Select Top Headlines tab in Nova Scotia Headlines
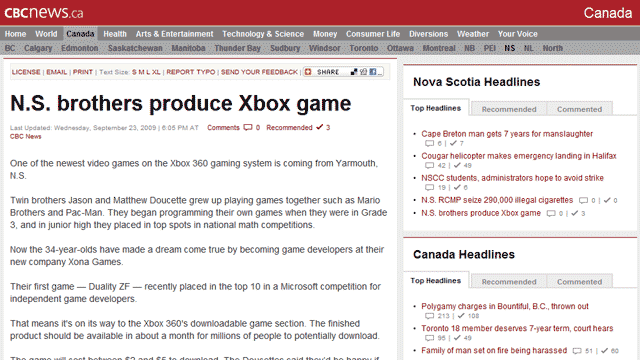This screenshot has height=360, width=640. click(x=436, y=108)
